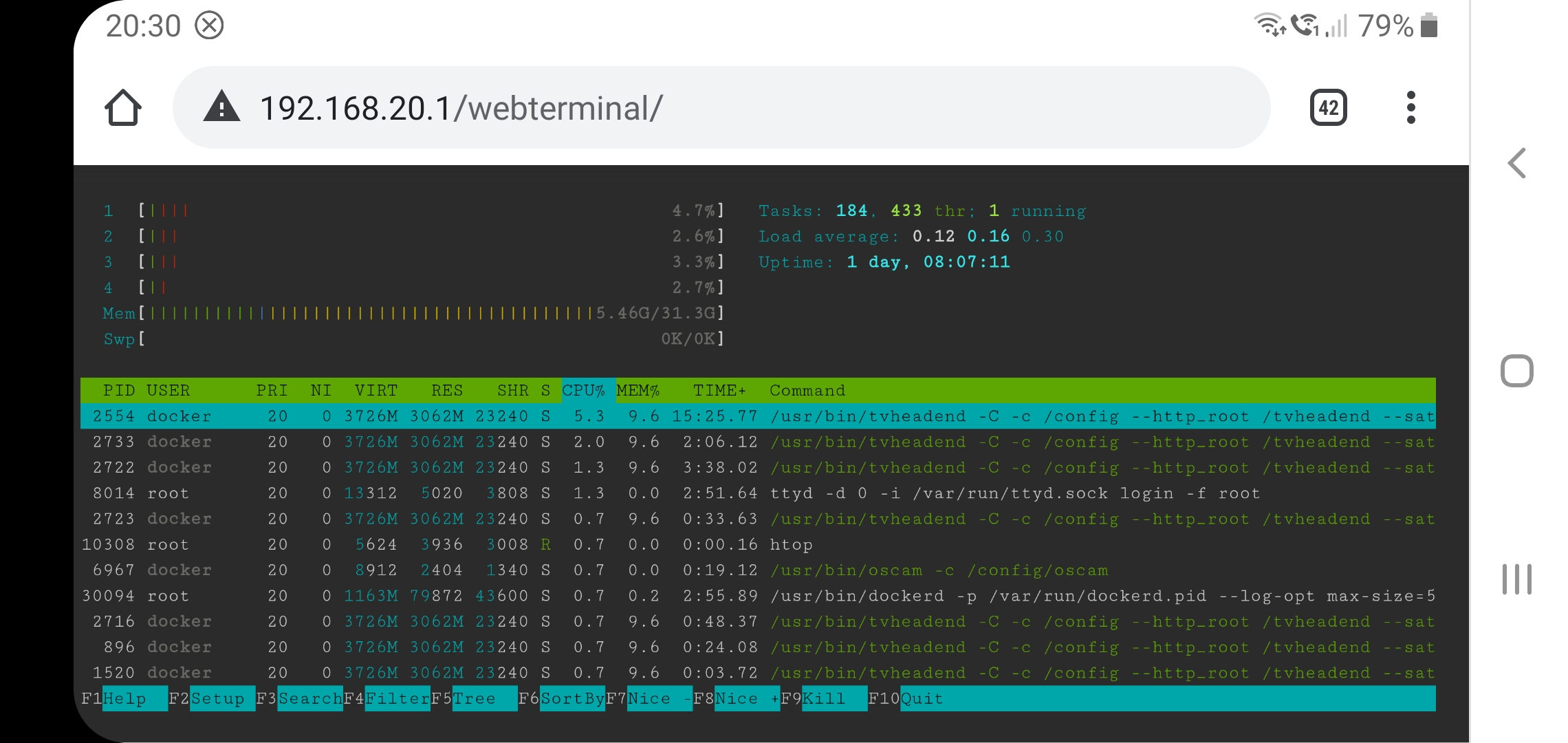The image size is (1568, 743).
Task: Open the tab switcher showing 42 tabs
Action: click(x=1328, y=107)
